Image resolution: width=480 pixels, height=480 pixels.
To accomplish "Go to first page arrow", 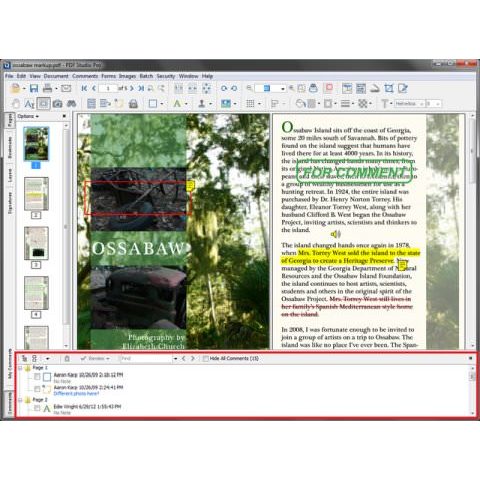I will click(x=84, y=88).
